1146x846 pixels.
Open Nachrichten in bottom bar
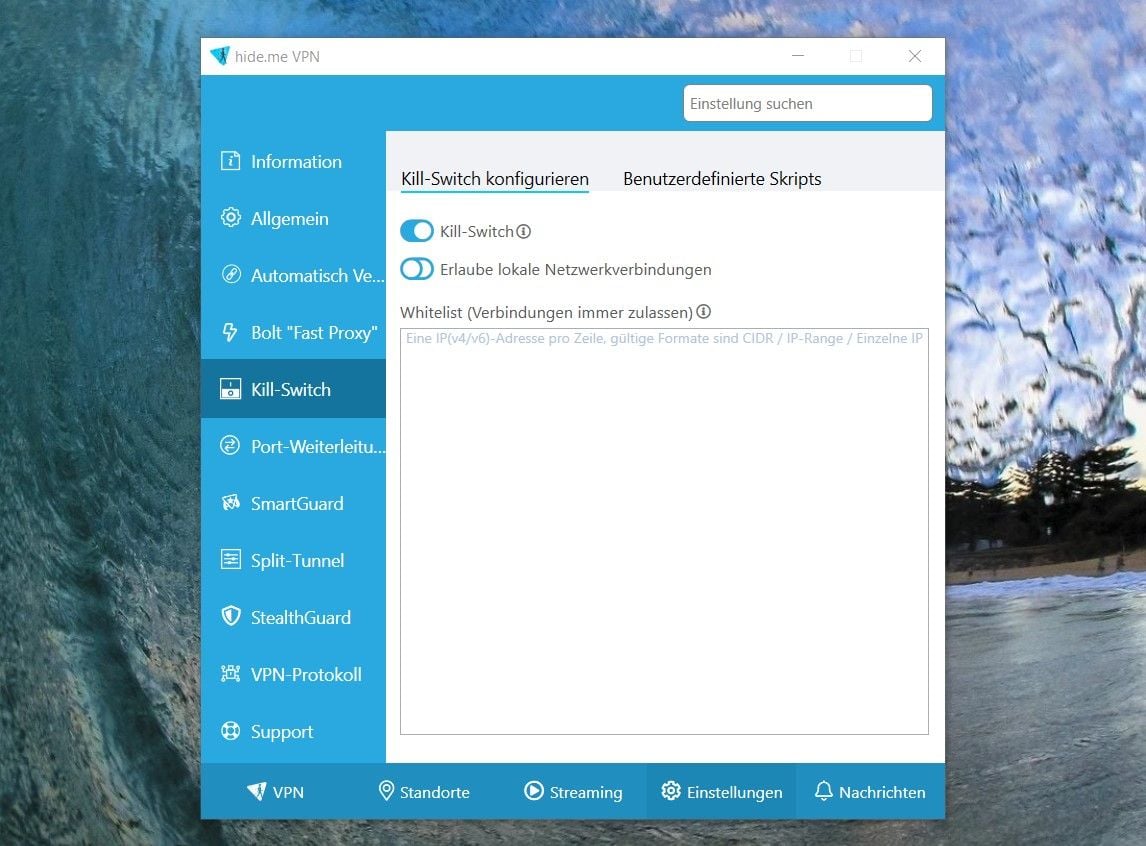(870, 791)
